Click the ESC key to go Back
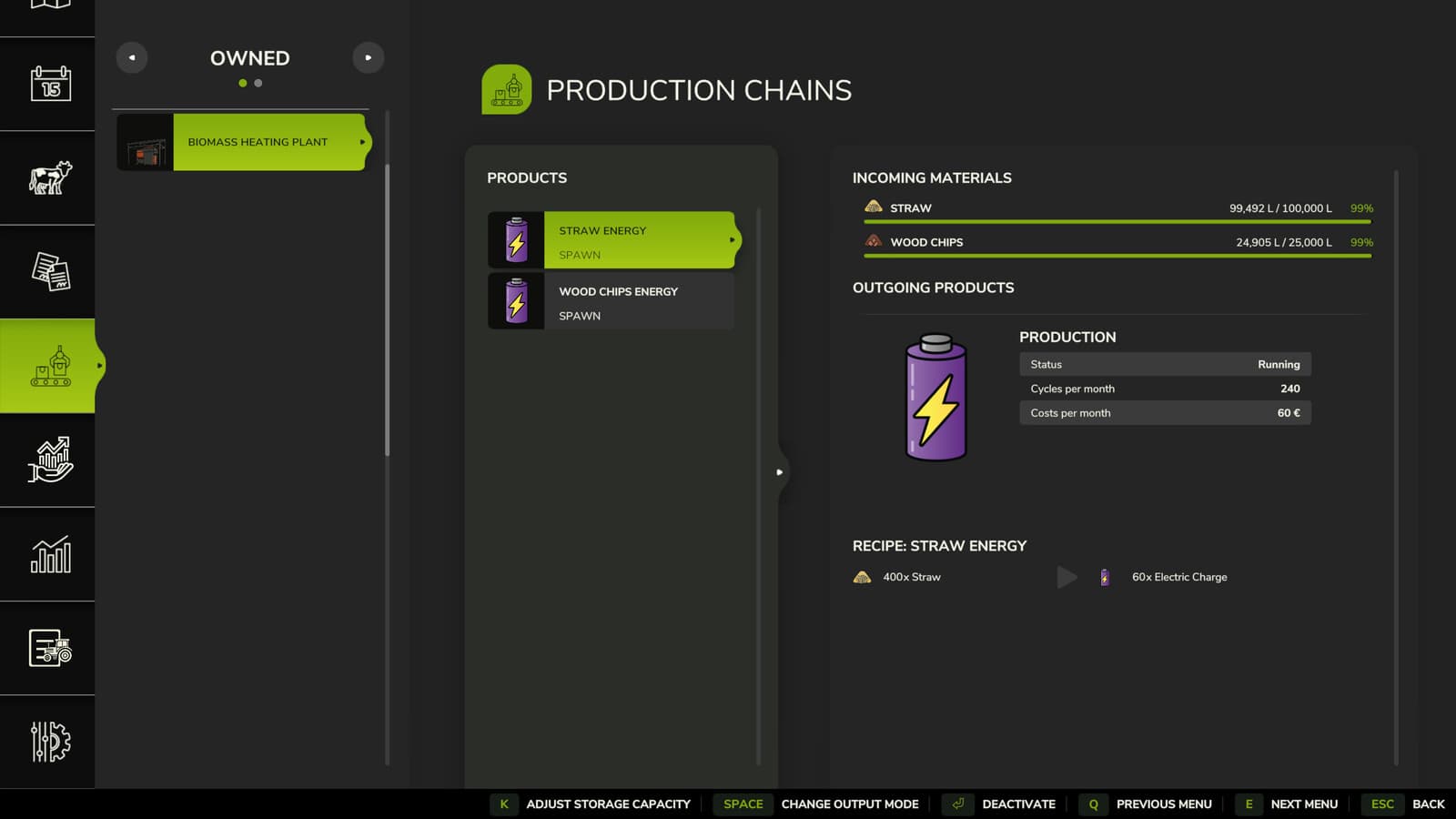1456x819 pixels. pyautogui.click(x=1382, y=804)
